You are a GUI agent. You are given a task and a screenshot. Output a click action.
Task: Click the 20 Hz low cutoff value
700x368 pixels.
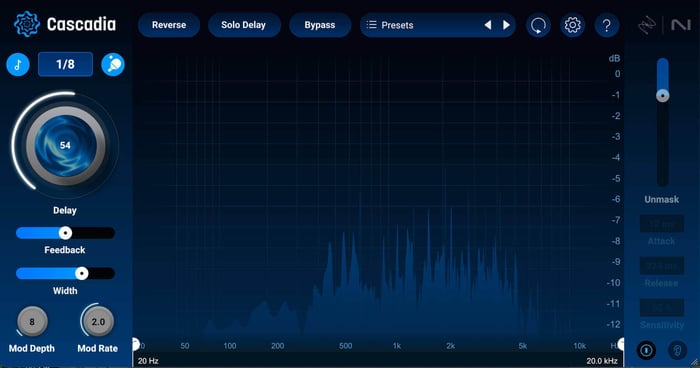pyautogui.click(x=148, y=360)
